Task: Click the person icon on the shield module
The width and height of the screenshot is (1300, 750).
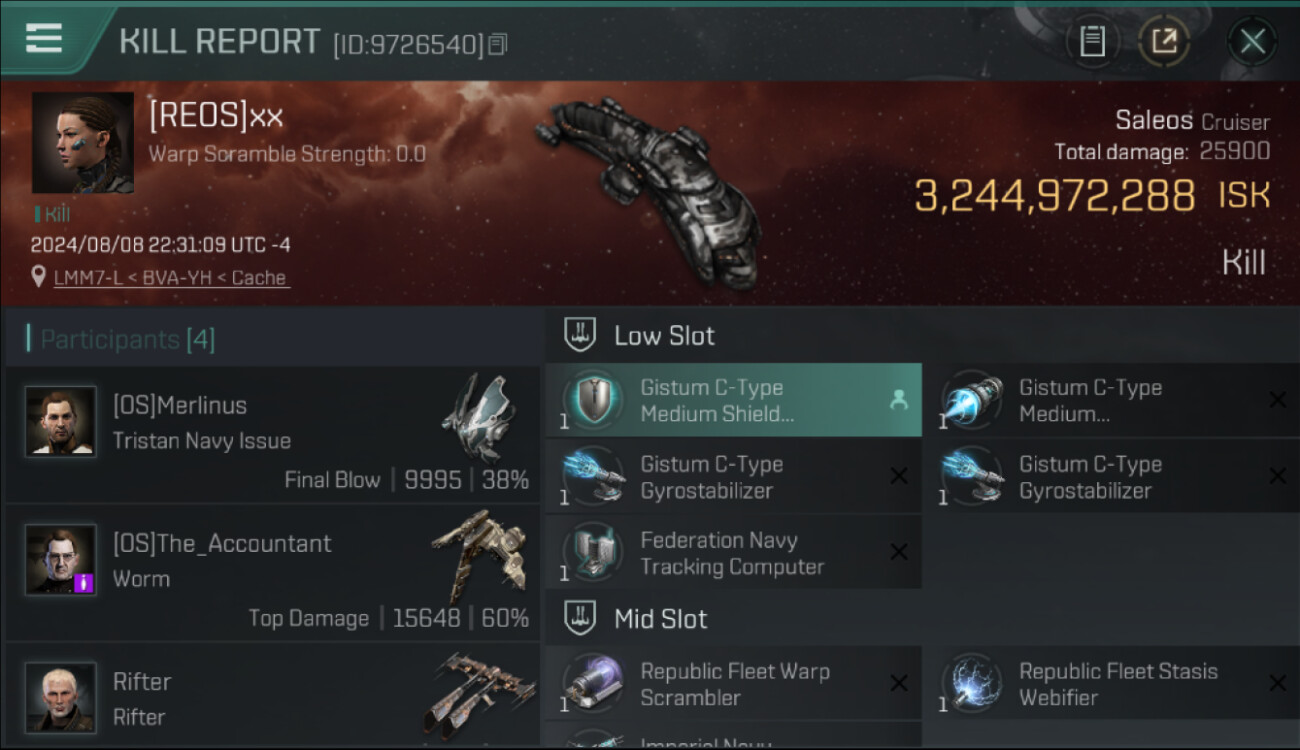Action: point(898,400)
